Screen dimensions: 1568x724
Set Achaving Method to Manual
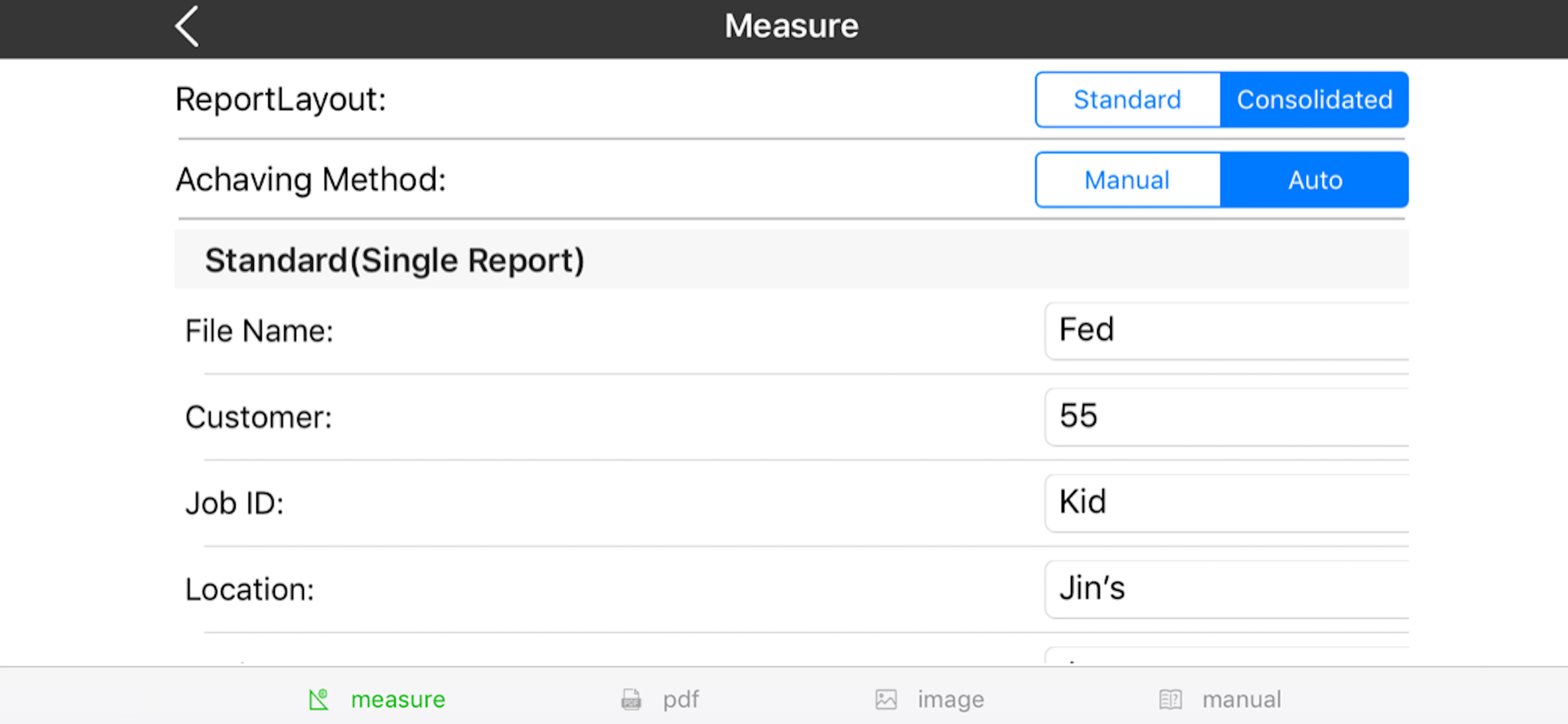(x=1128, y=180)
